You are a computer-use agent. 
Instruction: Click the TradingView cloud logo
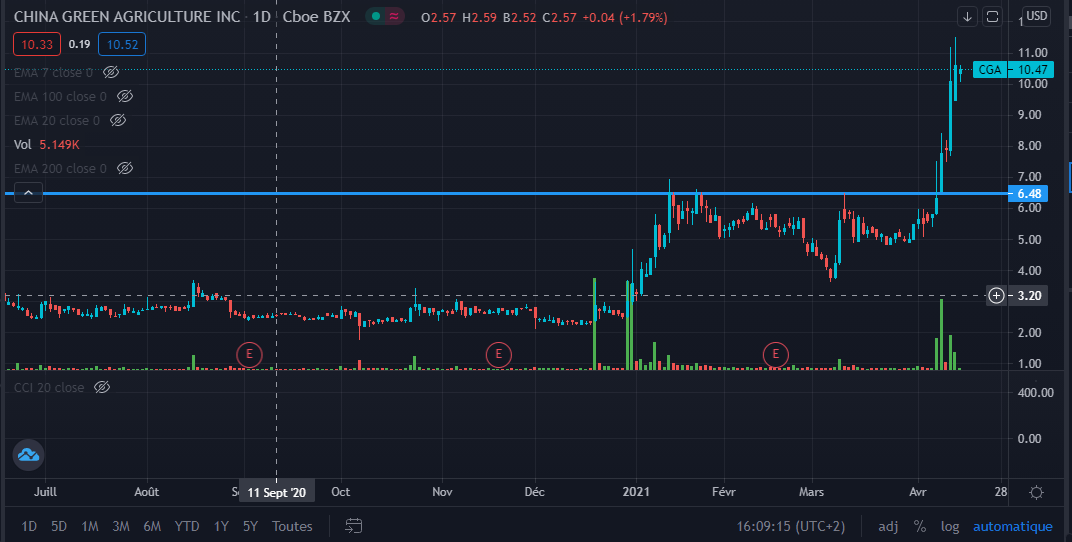click(x=29, y=455)
